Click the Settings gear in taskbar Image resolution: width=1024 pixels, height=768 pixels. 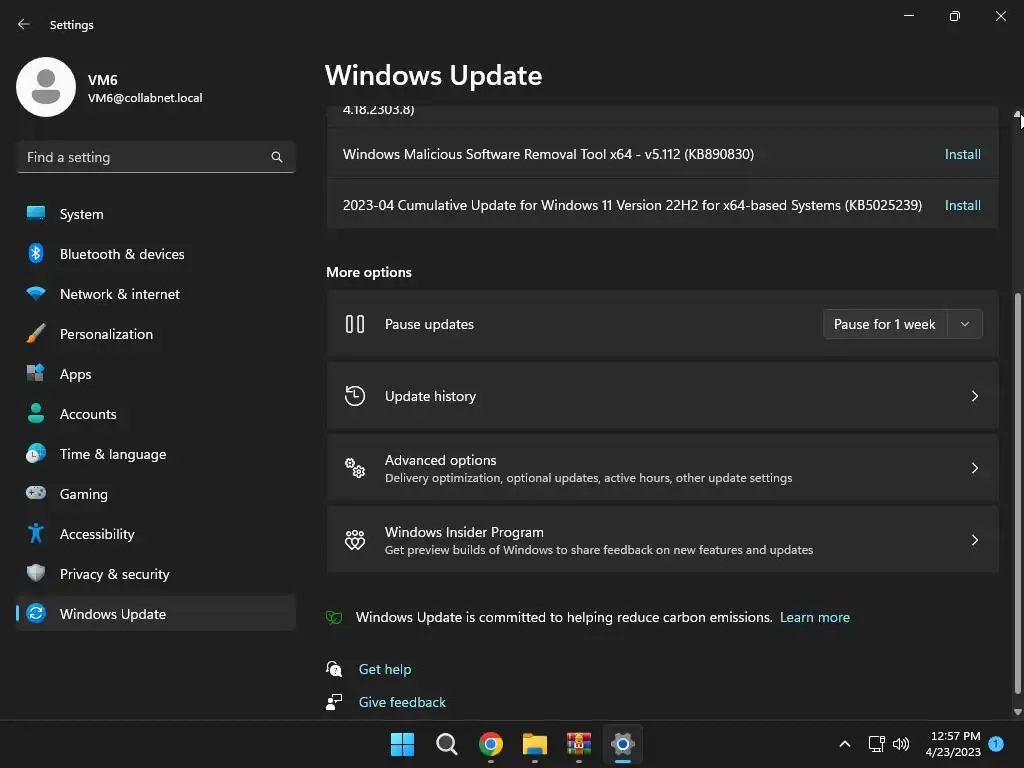click(623, 744)
